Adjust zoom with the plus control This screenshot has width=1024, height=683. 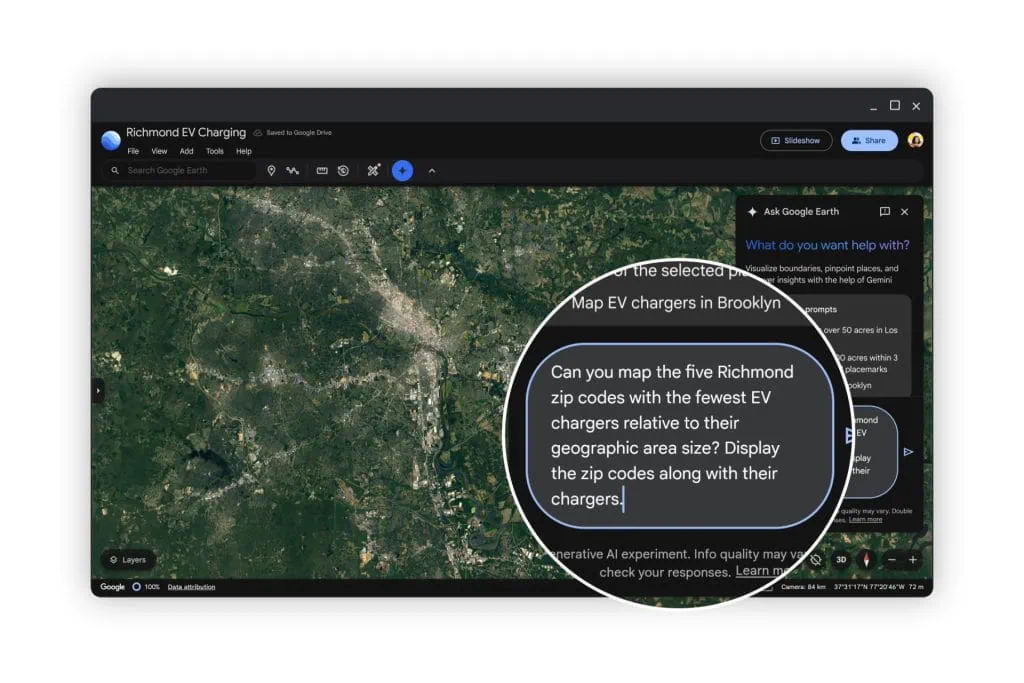(913, 558)
